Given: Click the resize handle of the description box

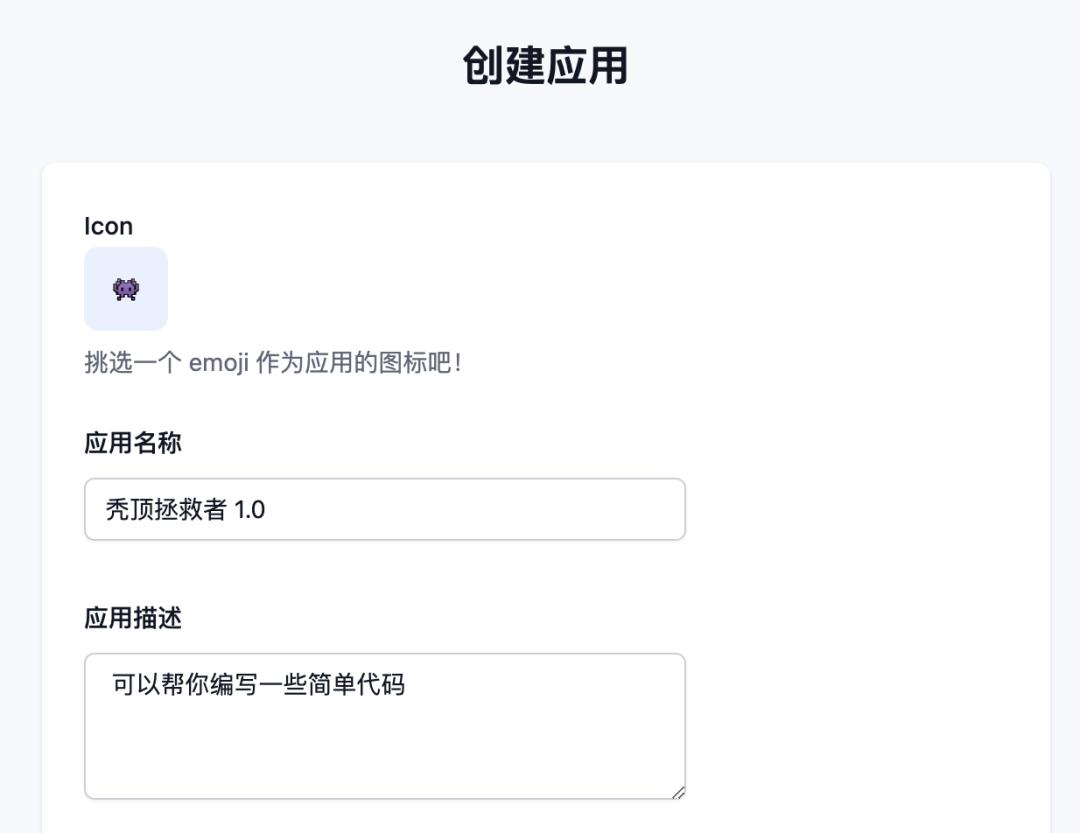Looking at the screenshot, I should pos(679,792).
